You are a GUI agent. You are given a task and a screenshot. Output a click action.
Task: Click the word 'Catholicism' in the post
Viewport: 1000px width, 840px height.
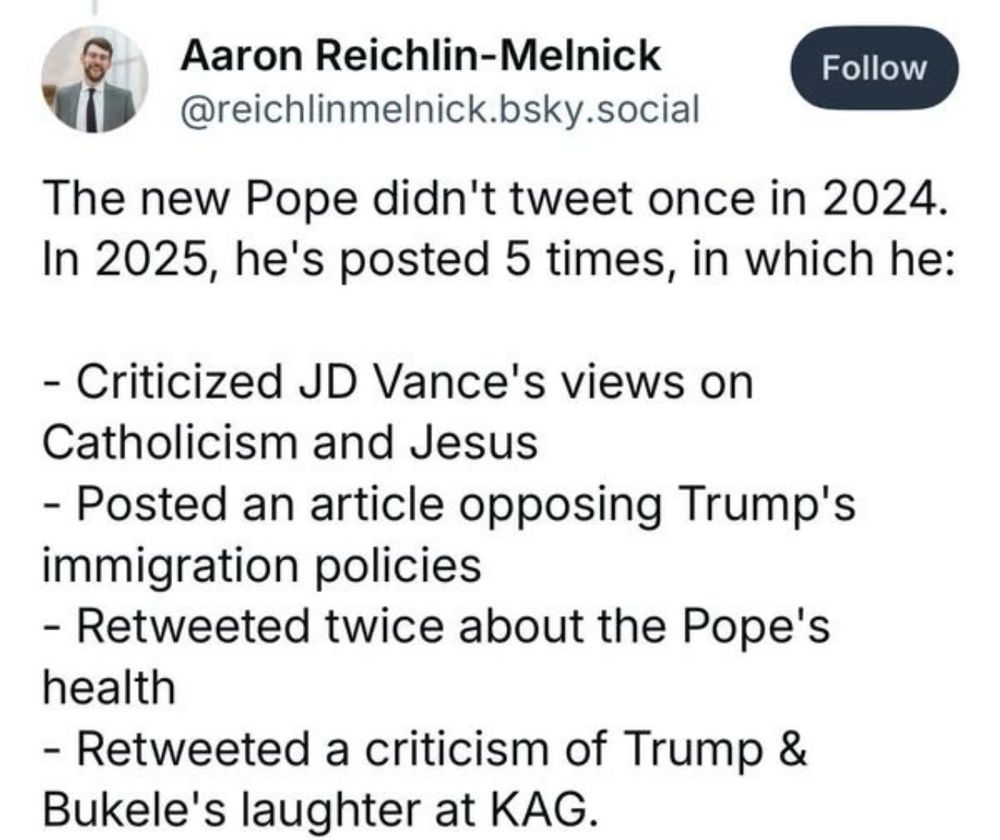point(170,443)
